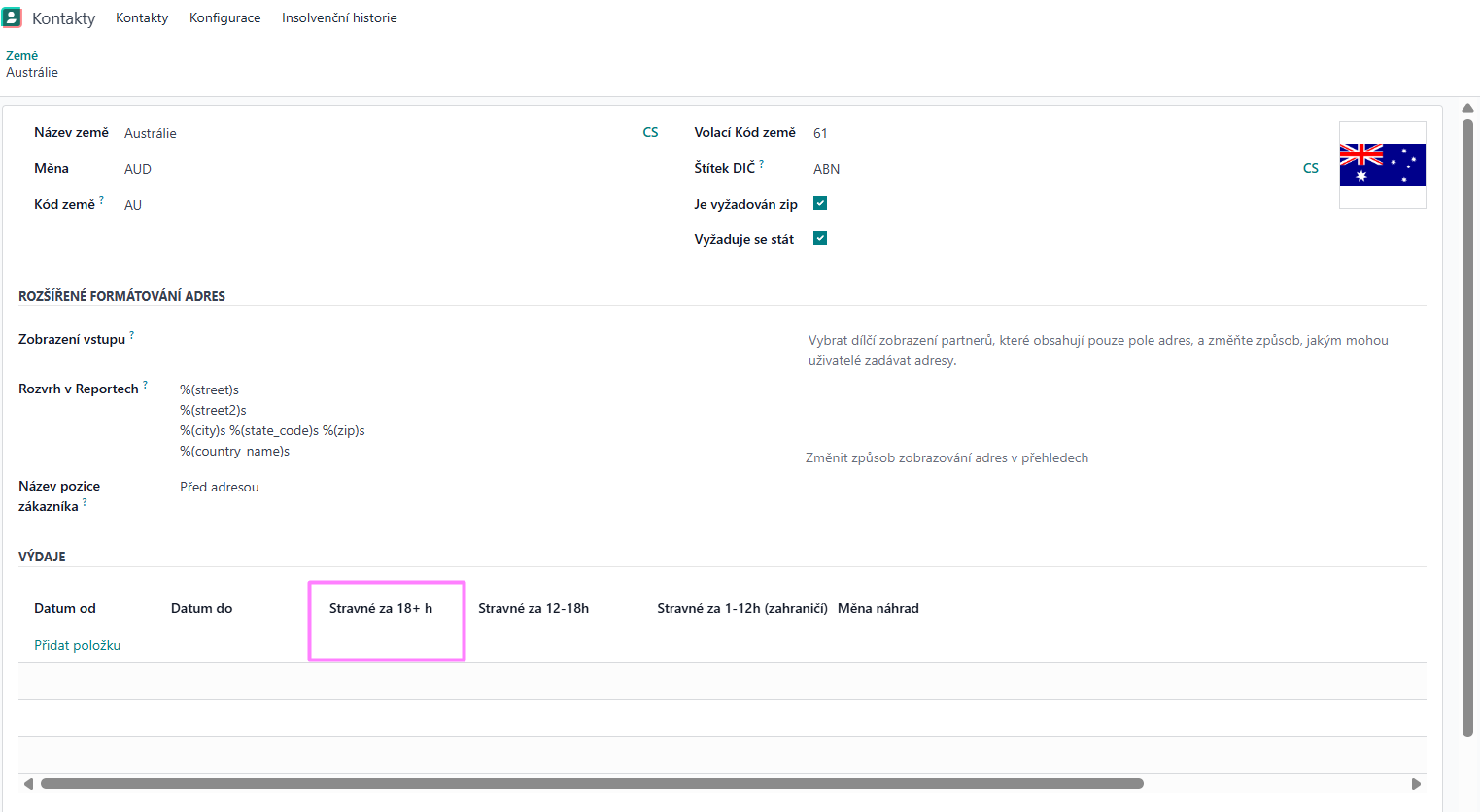Click CS translate button next to Austrálie

[x=651, y=132]
